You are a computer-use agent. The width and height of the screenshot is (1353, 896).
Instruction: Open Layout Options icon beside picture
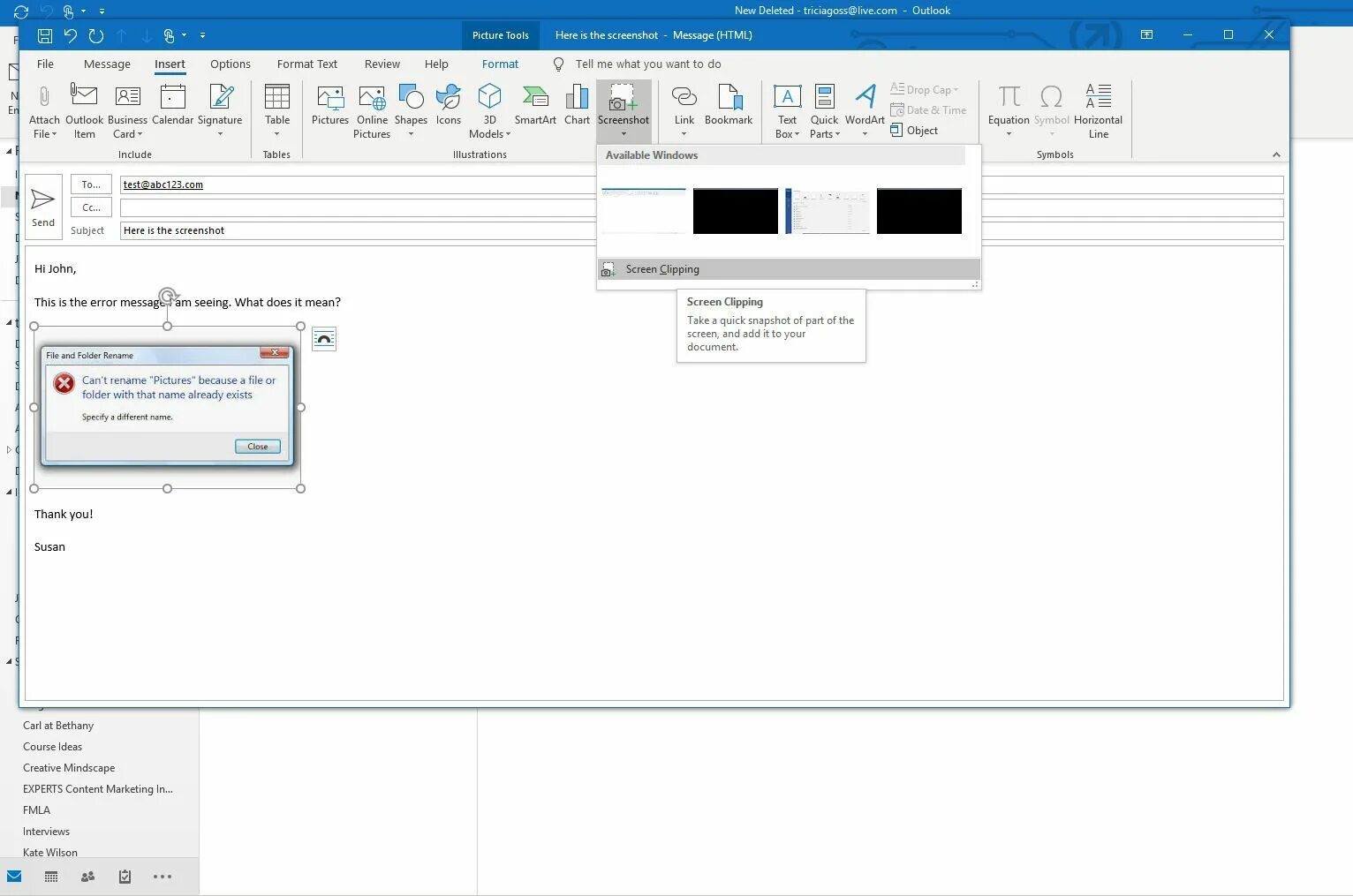tap(324, 339)
